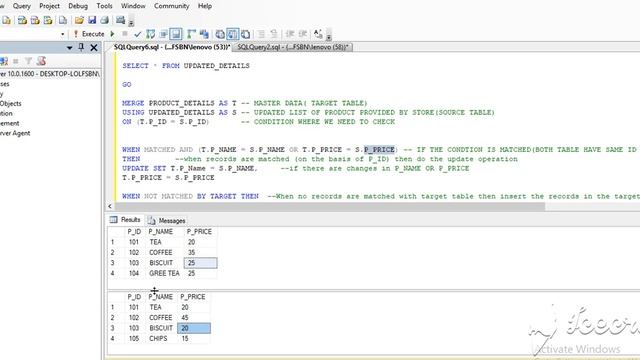This screenshot has width=640, height=360.
Task: Click the P_ID cell 104
Action: pyautogui.click(x=135, y=273)
